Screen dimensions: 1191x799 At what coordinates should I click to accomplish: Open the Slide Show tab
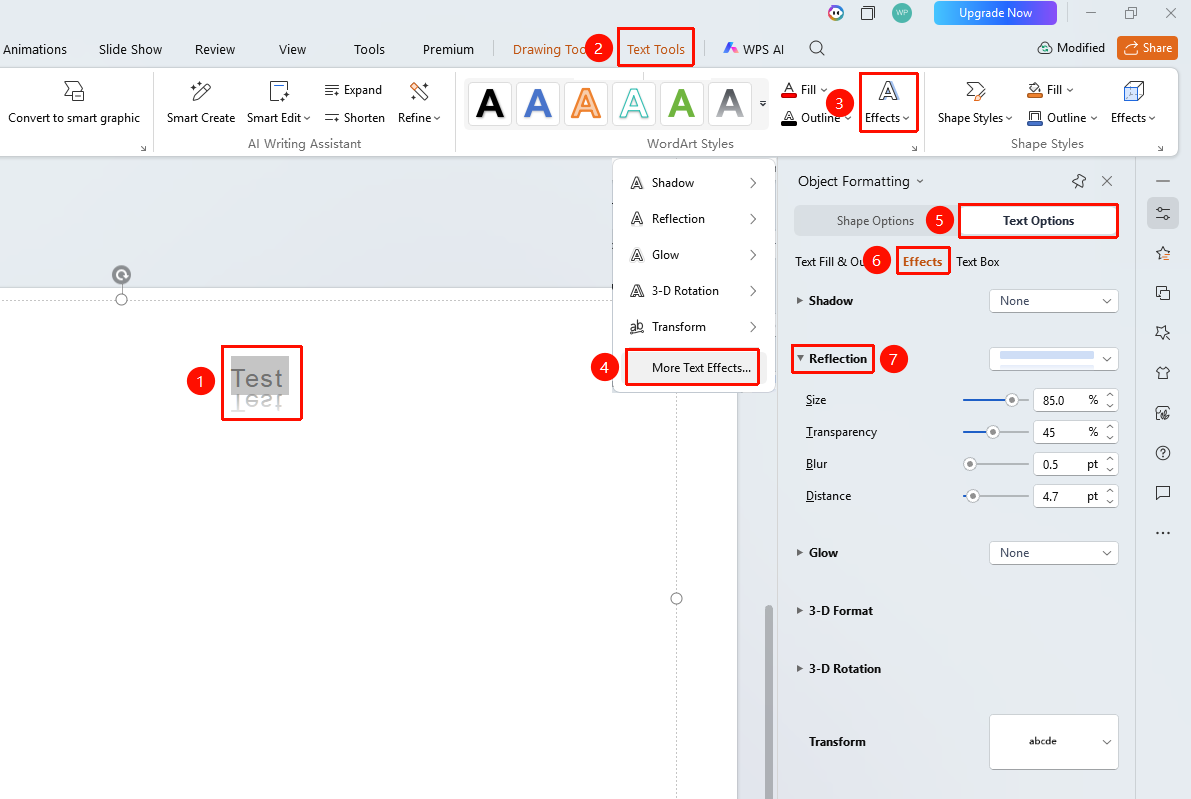(x=131, y=49)
